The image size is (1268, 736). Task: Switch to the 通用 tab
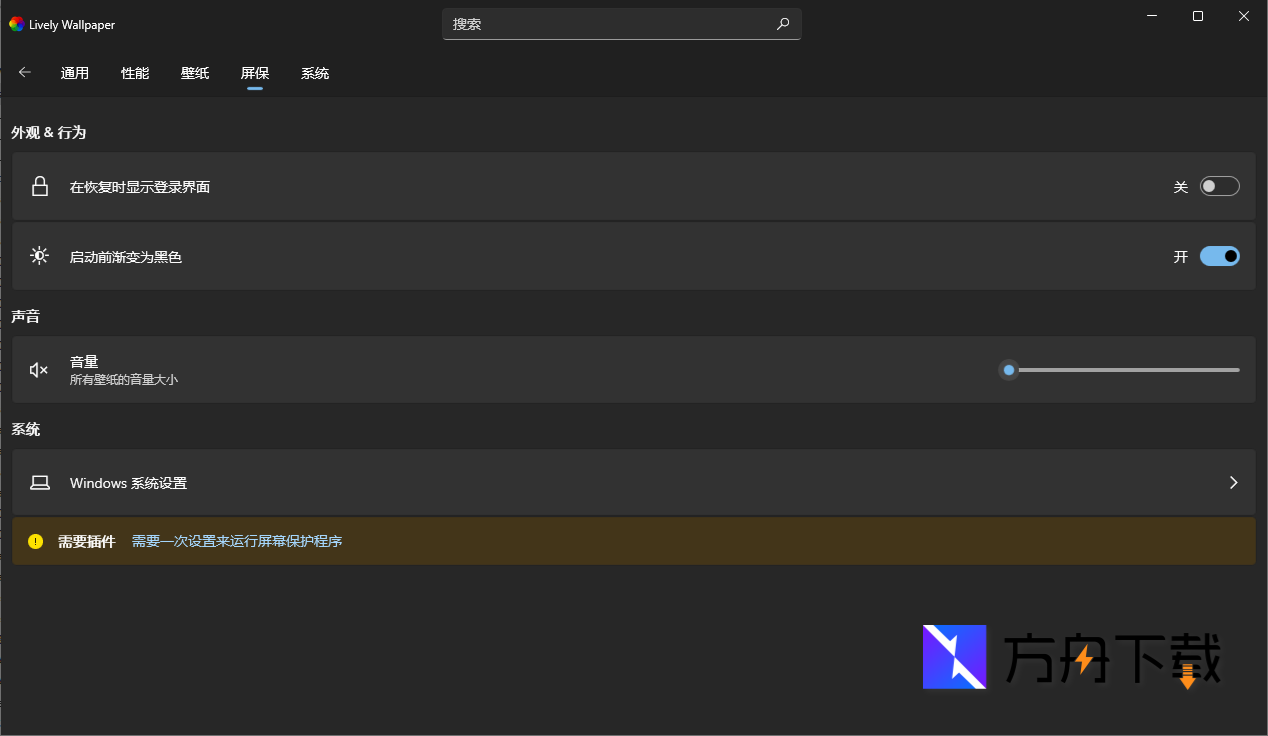(75, 73)
